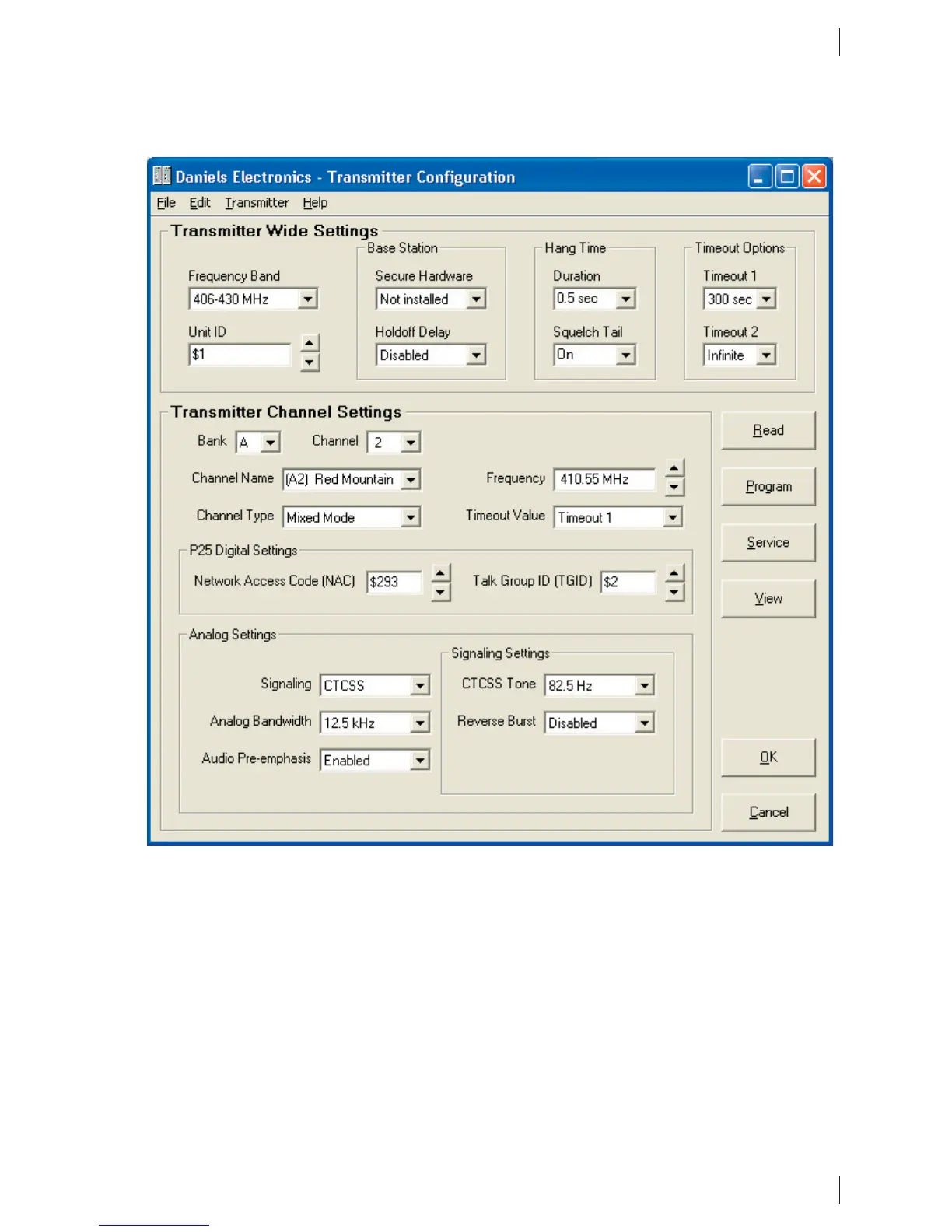Open the Channel number dropdown
The height and width of the screenshot is (1232, 952).
(411, 443)
